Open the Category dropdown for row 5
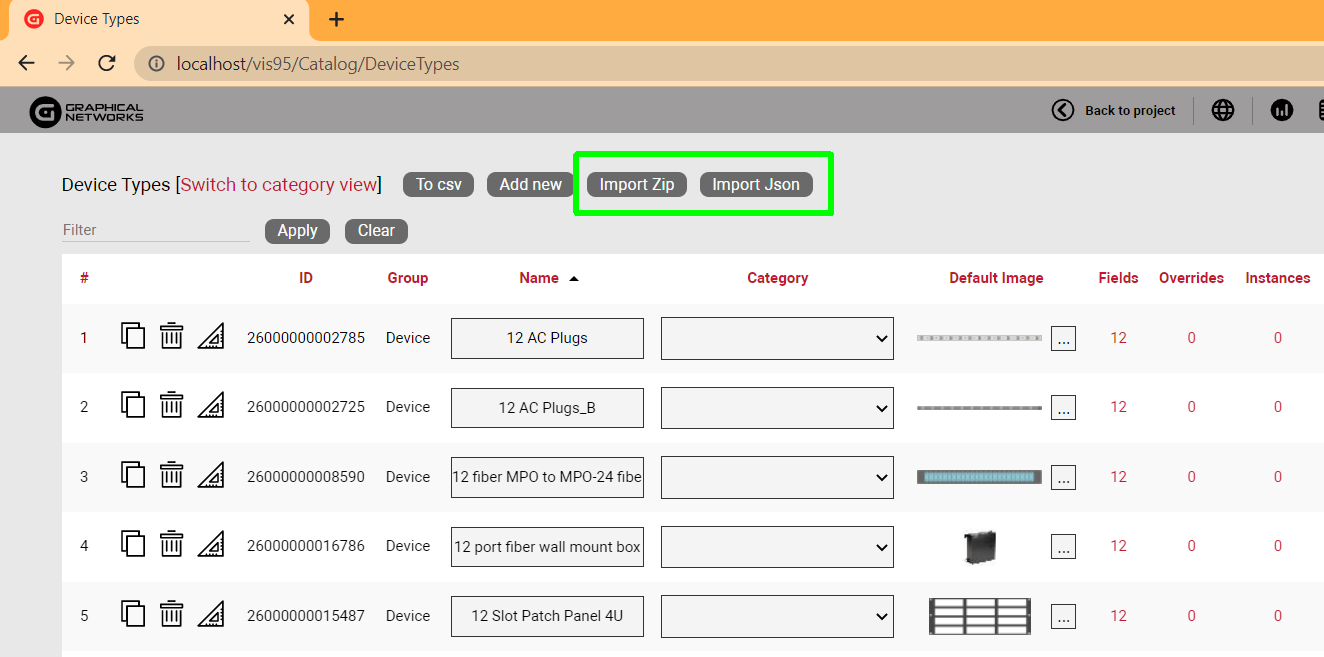The height and width of the screenshot is (657, 1324). (776, 616)
